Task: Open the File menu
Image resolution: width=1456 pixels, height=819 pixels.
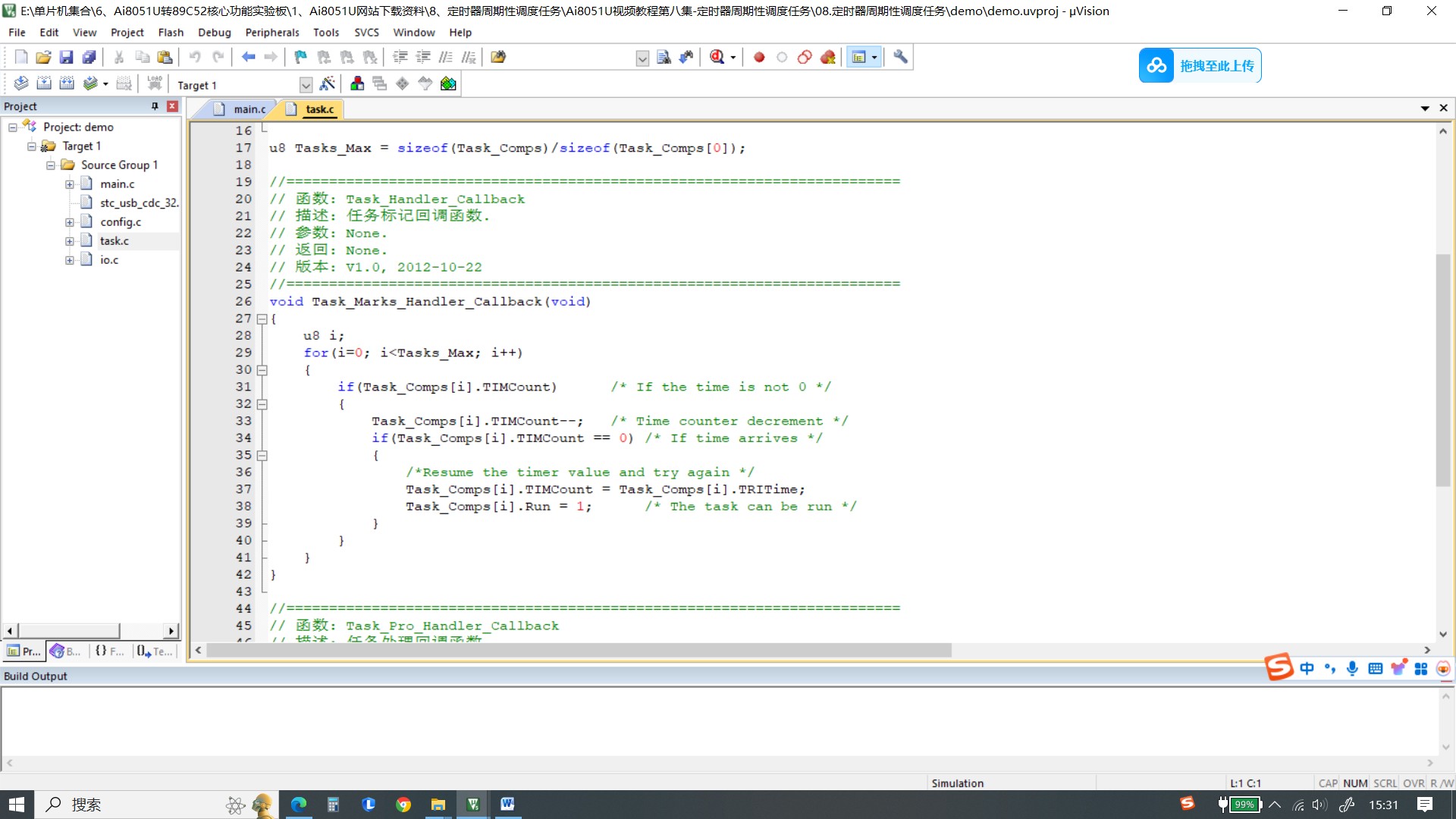Action: coord(17,33)
